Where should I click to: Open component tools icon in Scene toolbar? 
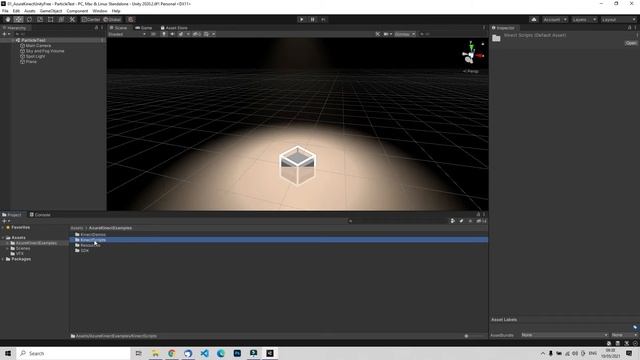point(378,34)
